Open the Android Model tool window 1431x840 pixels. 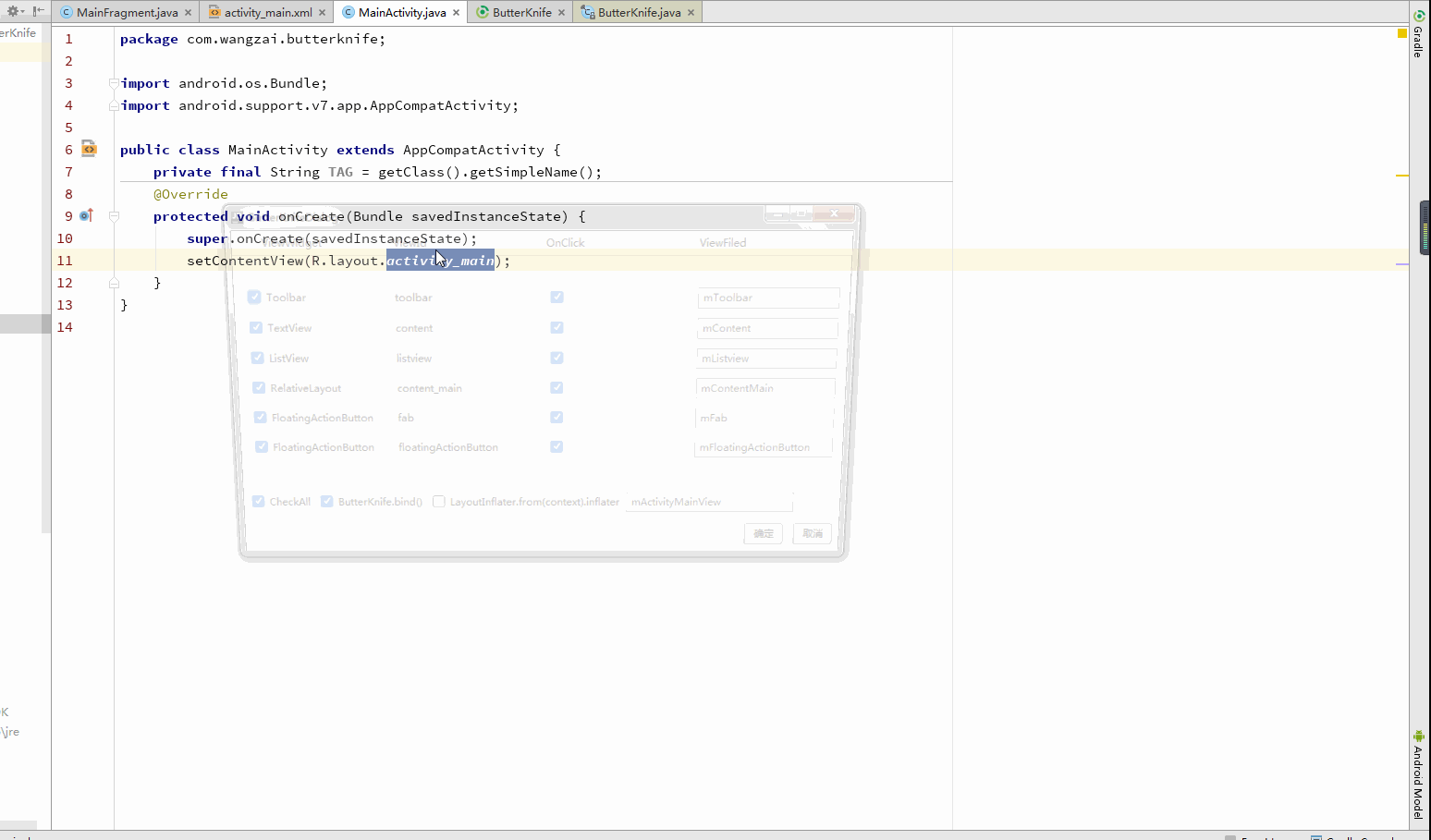(x=1419, y=774)
